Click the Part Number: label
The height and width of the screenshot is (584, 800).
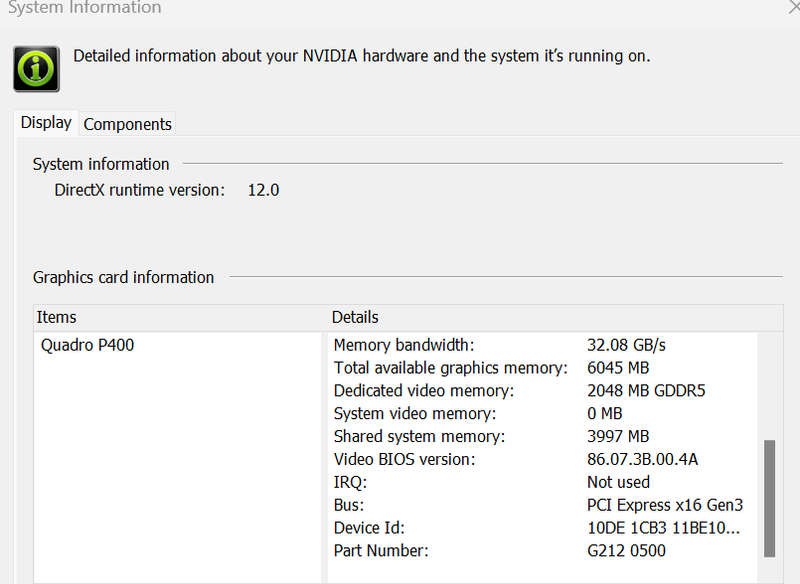381,551
